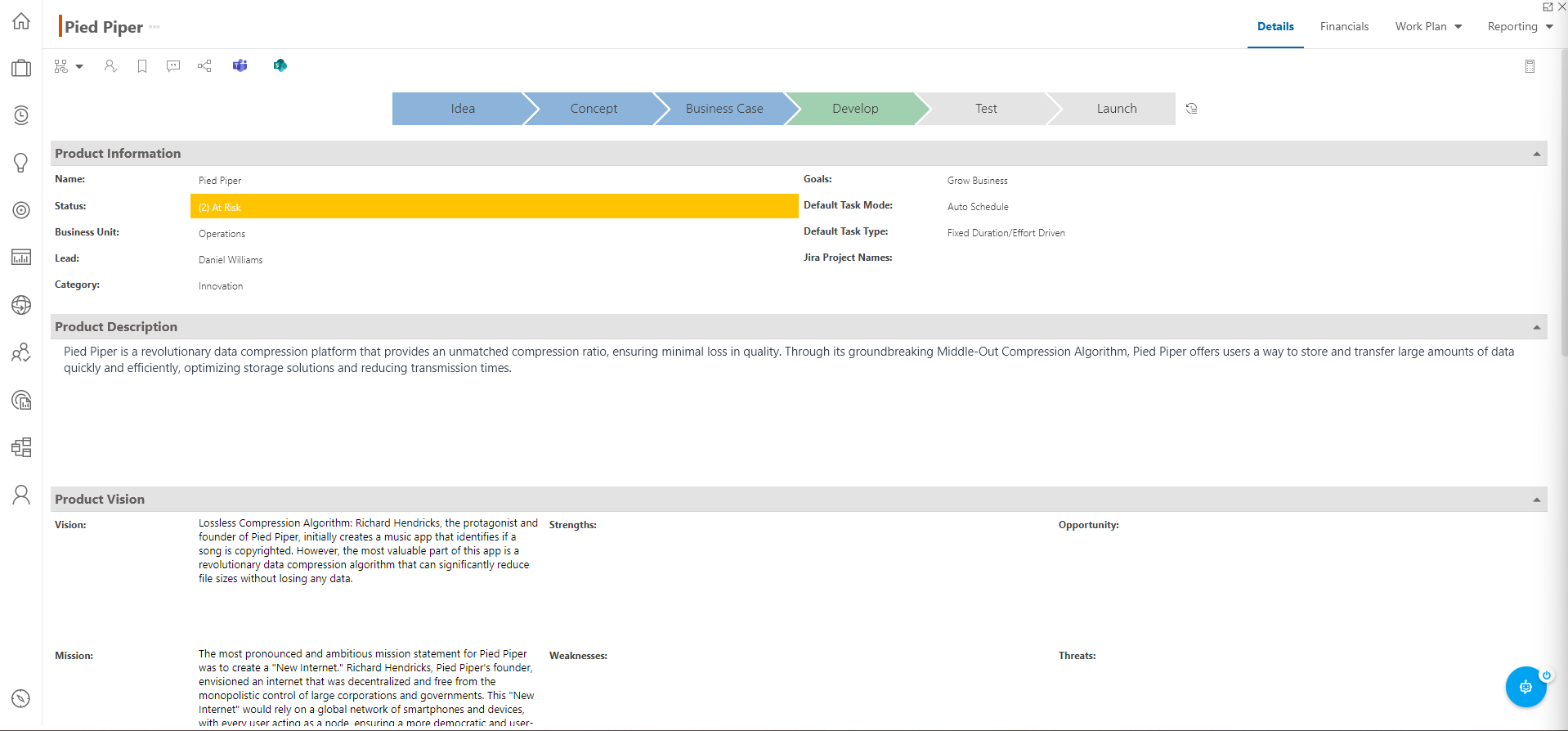The width and height of the screenshot is (1568, 731).
Task: Open the globe sidebar icon
Action: pyautogui.click(x=21, y=305)
